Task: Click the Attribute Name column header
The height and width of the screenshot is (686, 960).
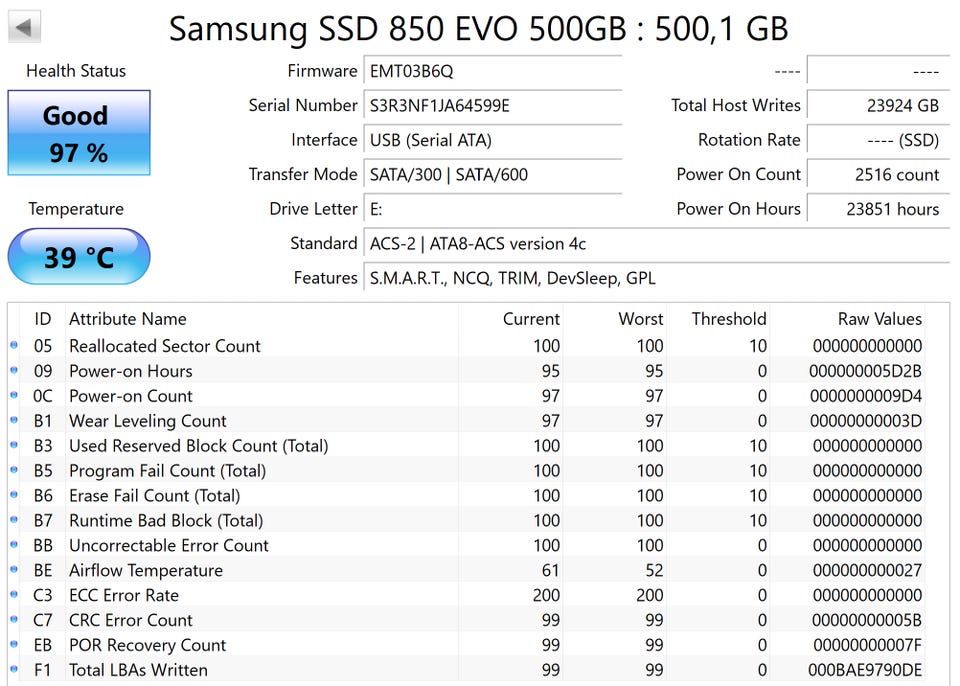Action: click(x=128, y=319)
